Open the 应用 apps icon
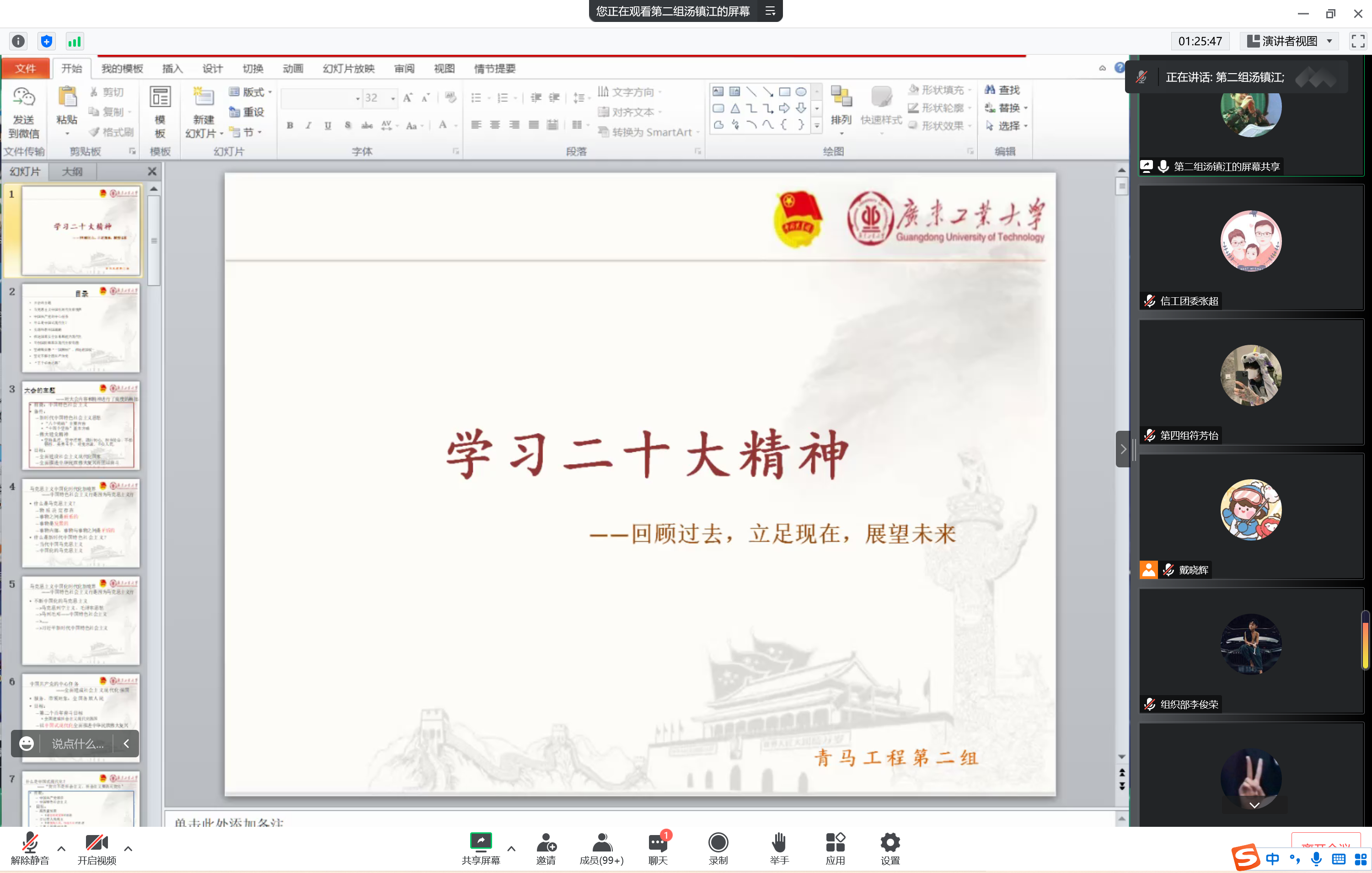Viewport: 1372px width, 873px height. (835, 841)
